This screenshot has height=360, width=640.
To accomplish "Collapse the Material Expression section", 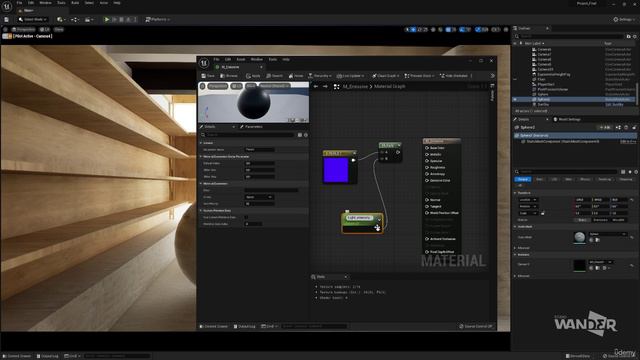I will click(201, 184).
